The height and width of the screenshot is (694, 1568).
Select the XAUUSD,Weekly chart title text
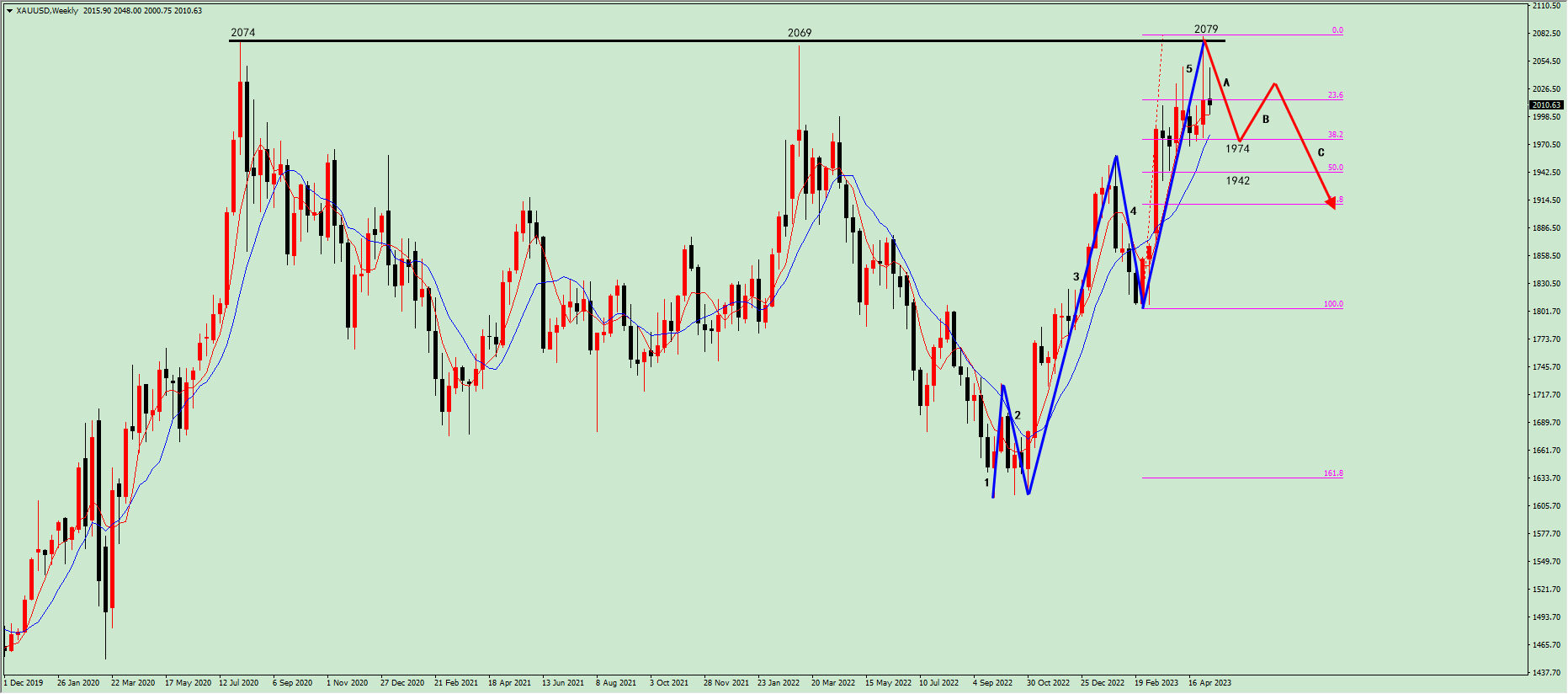(x=47, y=11)
